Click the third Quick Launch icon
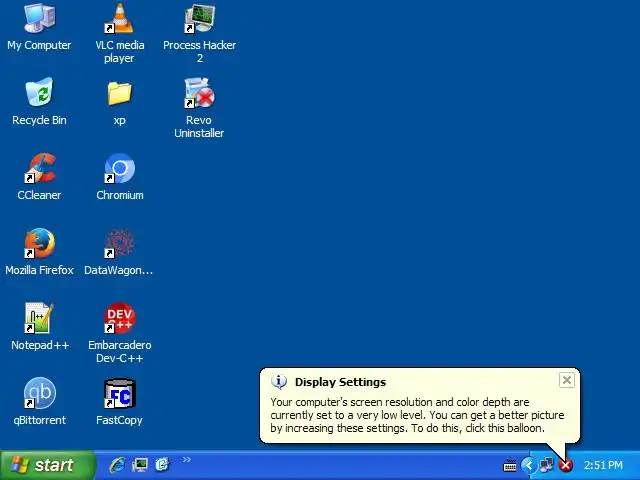Image resolution: width=640 pixels, height=480 pixels. (162, 465)
